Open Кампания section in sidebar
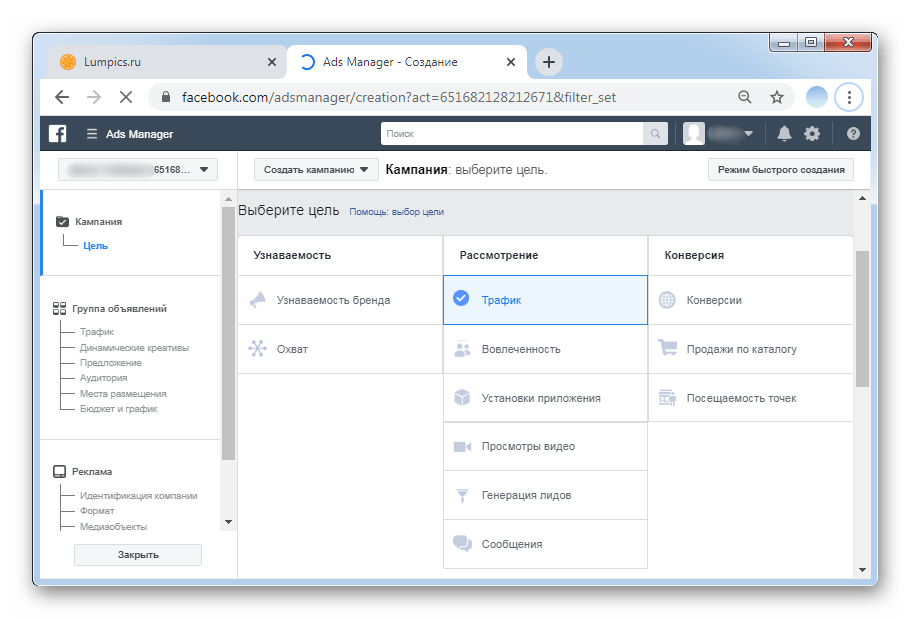Screen dimensions: 911x619 [98, 221]
